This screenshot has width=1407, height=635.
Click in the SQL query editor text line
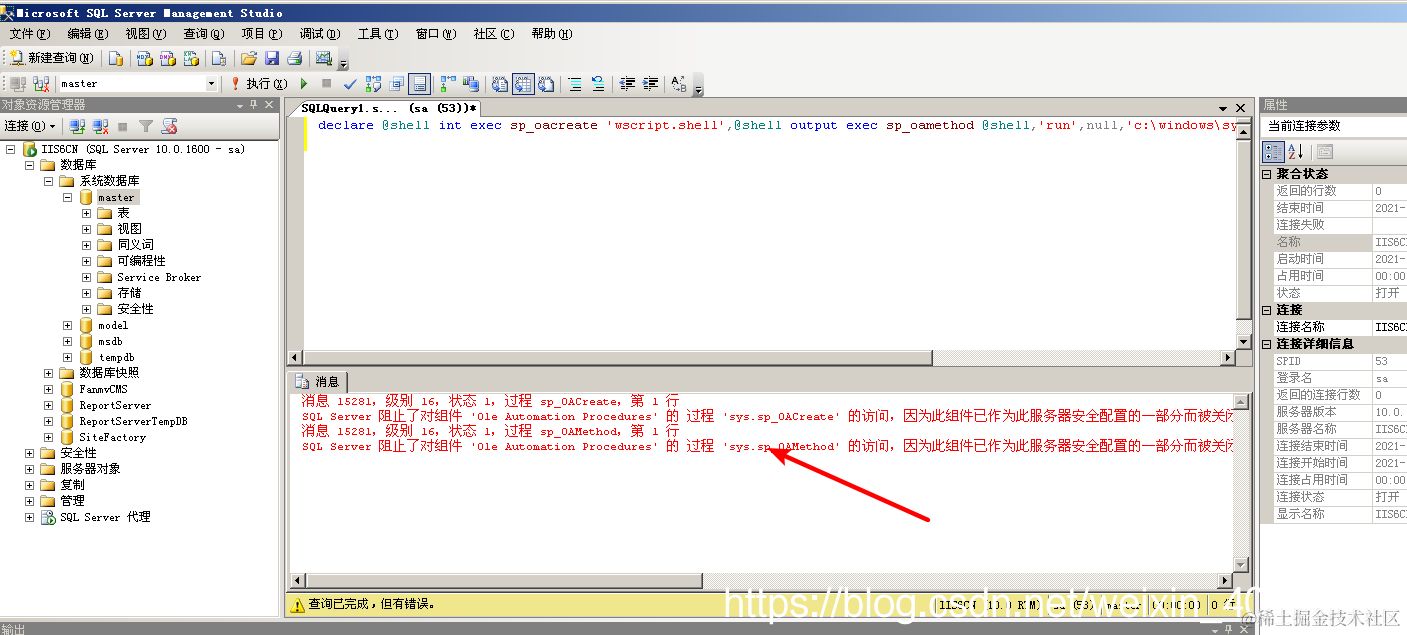[776, 125]
